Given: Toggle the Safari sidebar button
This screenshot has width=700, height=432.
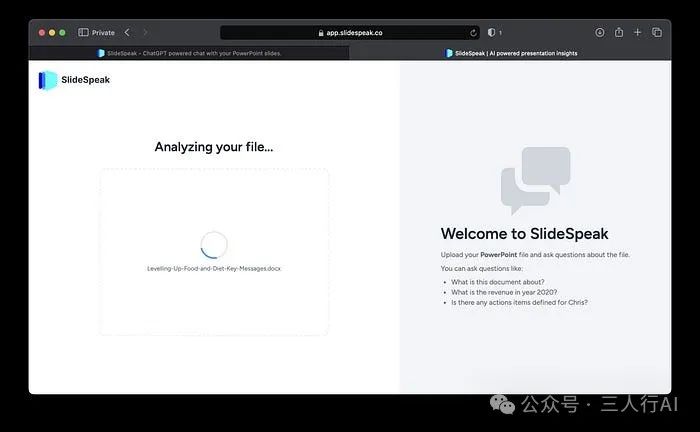Looking at the screenshot, I should point(83,32).
